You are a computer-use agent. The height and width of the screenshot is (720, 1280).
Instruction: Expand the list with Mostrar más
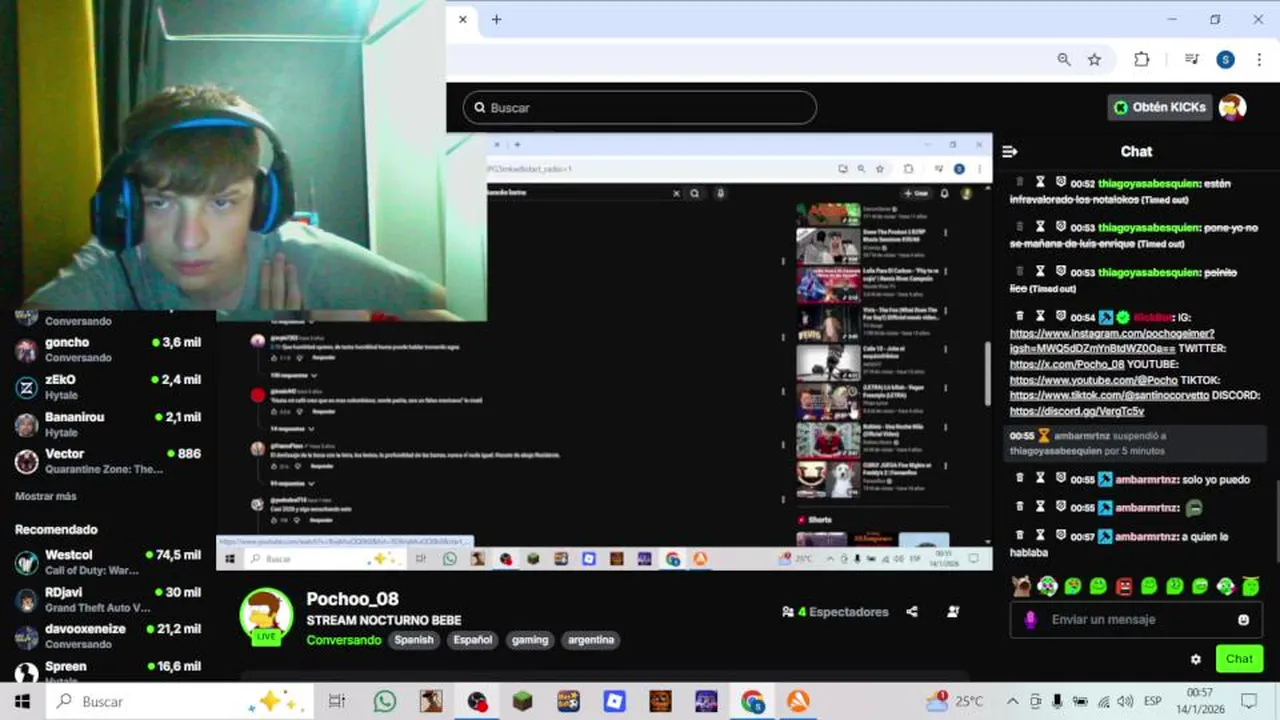click(x=46, y=496)
